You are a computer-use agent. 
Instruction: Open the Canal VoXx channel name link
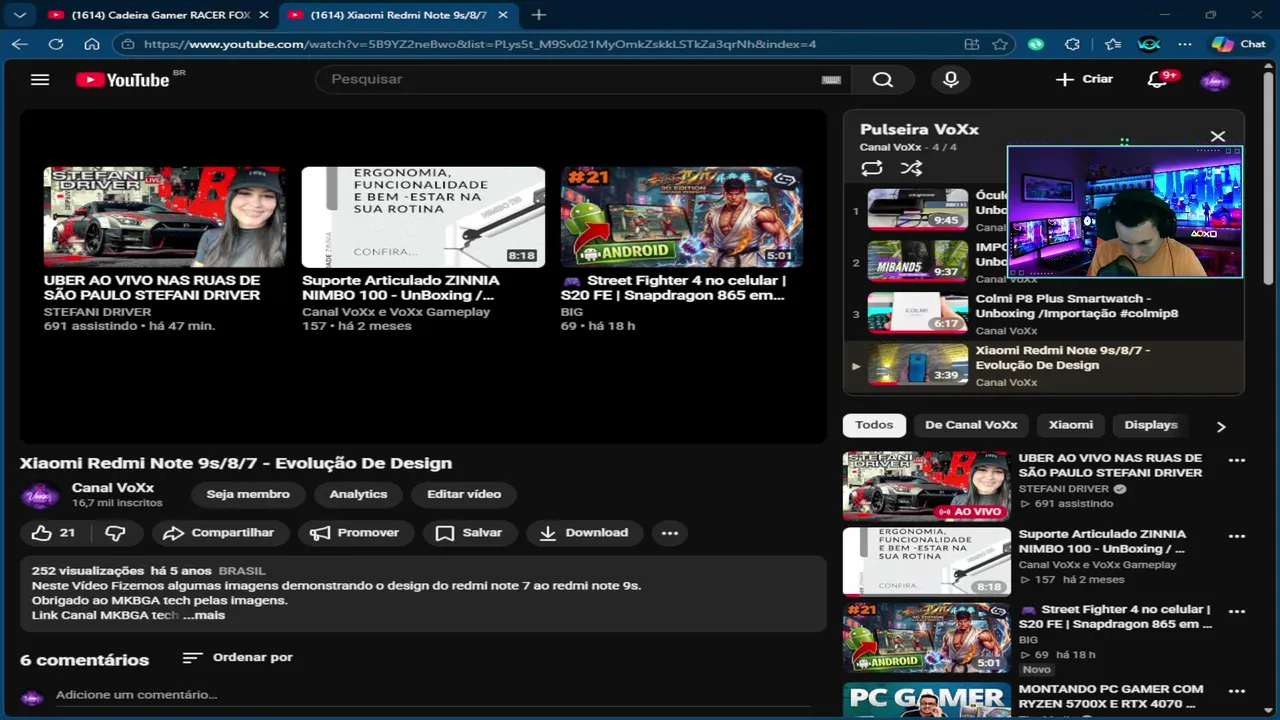(113, 487)
